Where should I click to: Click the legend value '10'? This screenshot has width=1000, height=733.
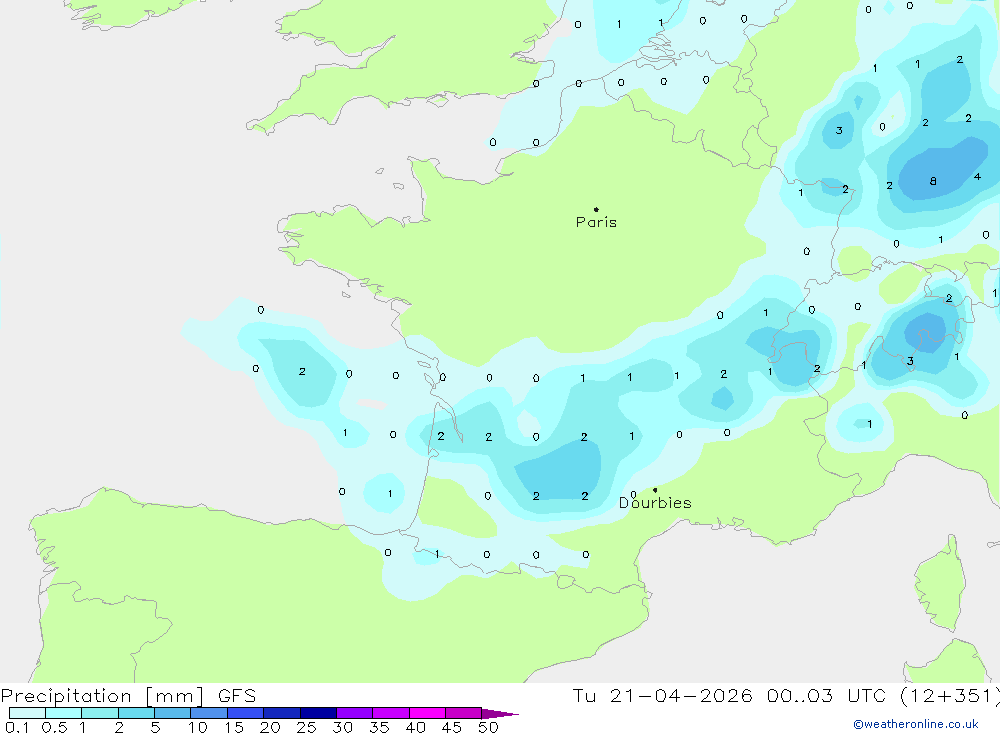197,727
